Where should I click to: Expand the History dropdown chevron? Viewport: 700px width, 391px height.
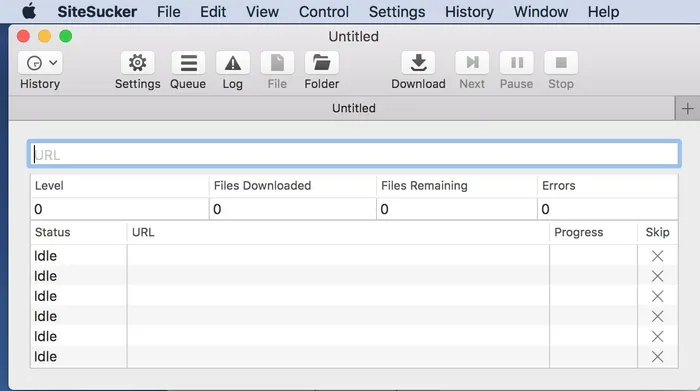tap(53, 62)
